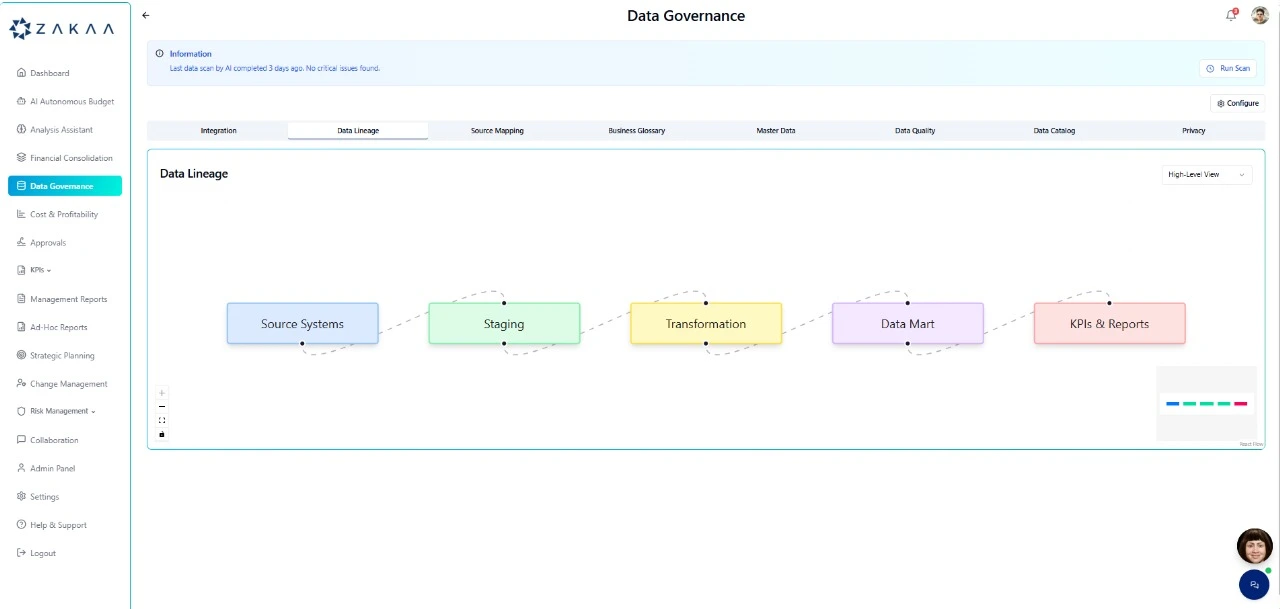Click the lineage minimap overview

(1206, 403)
